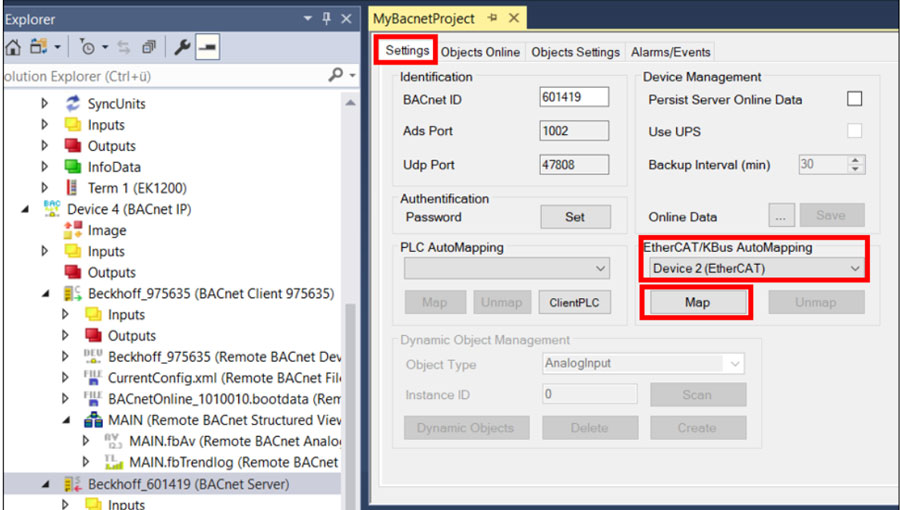
Task: Click the Properties wrench icon
Action: pos(182,47)
